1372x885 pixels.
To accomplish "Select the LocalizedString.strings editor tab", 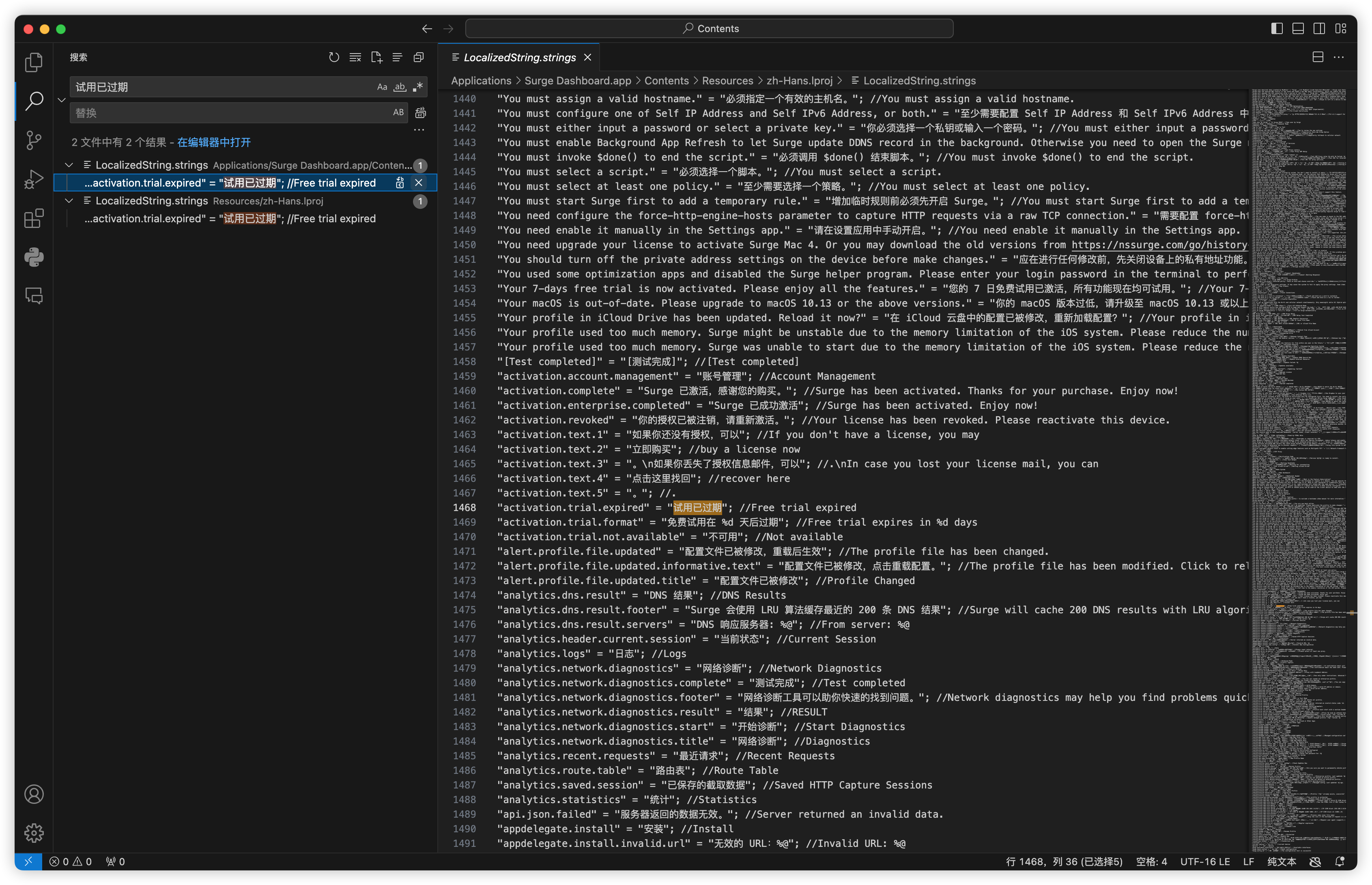I will click(519, 58).
